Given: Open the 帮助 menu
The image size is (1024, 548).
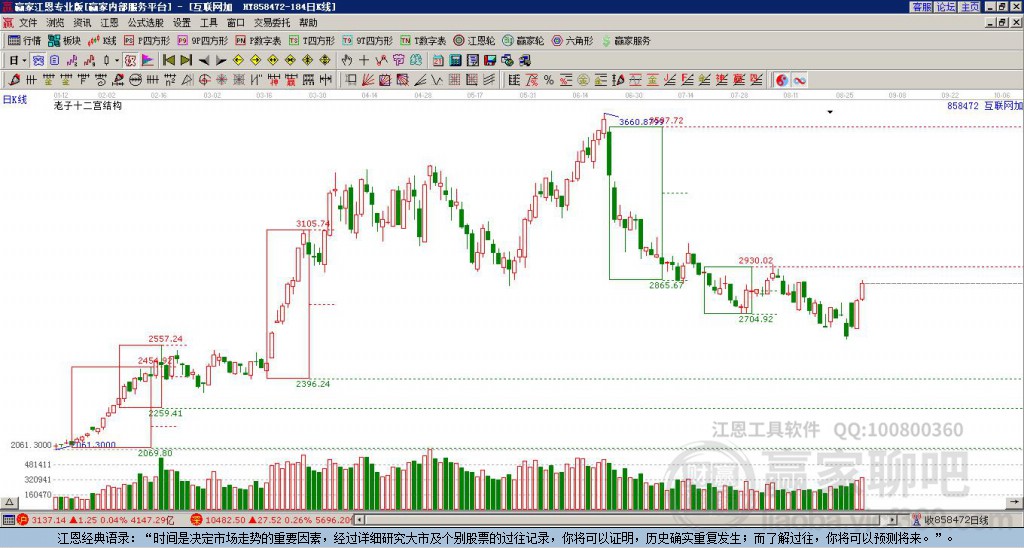Looking at the screenshot, I should pos(308,23).
